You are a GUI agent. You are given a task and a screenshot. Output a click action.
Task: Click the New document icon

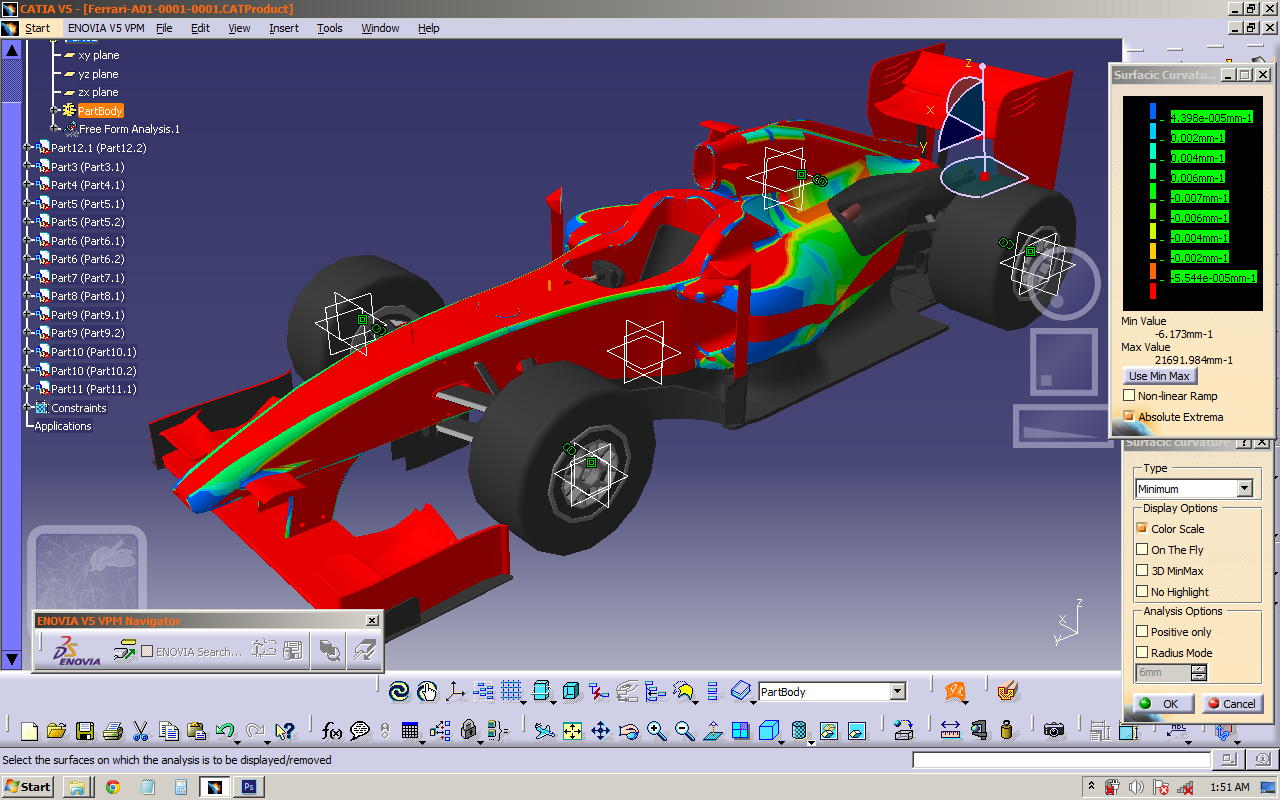point(29,731)
